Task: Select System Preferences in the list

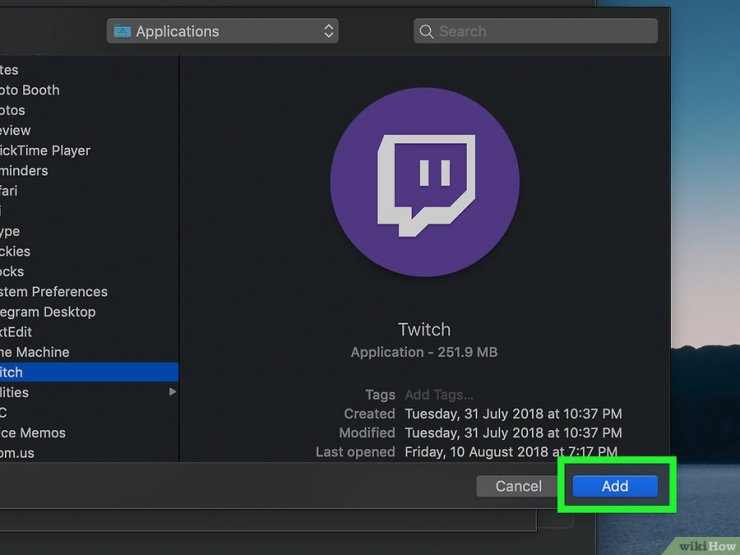Action: [x=89, y=292]
